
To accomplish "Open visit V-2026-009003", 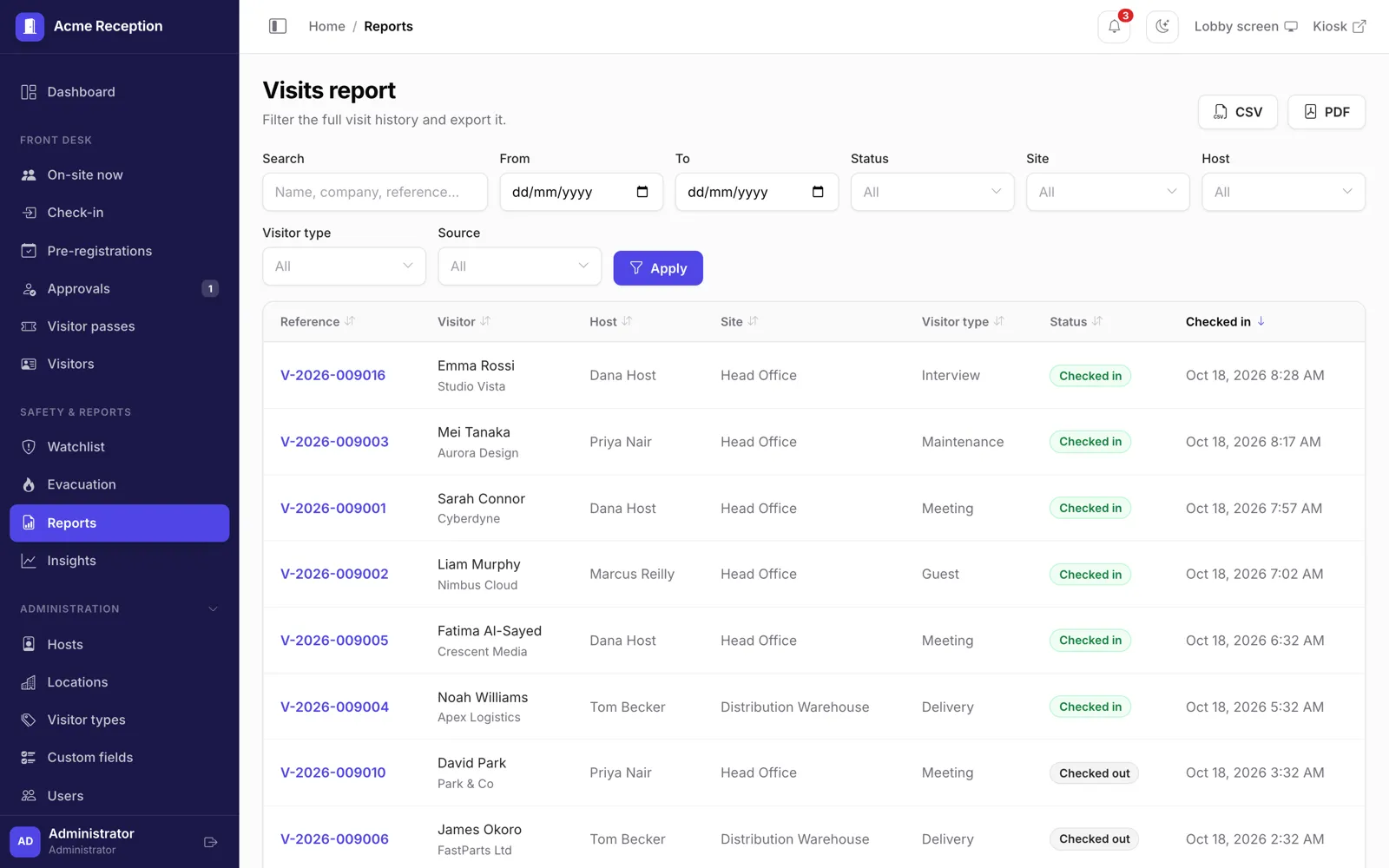I will (x=334, y=442).
